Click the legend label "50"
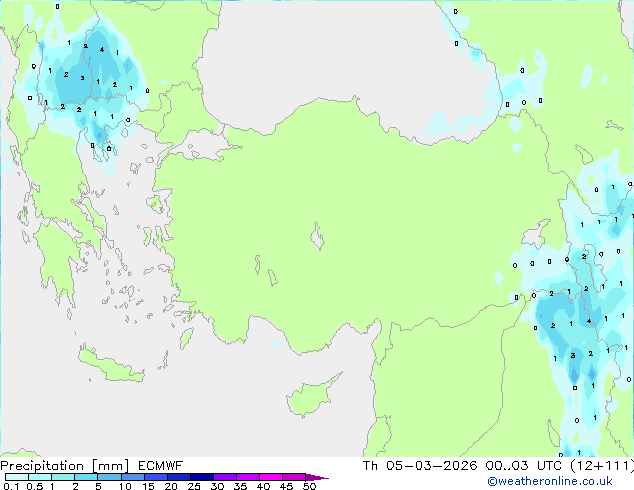 pyautogui.click(x=309, y=486)
